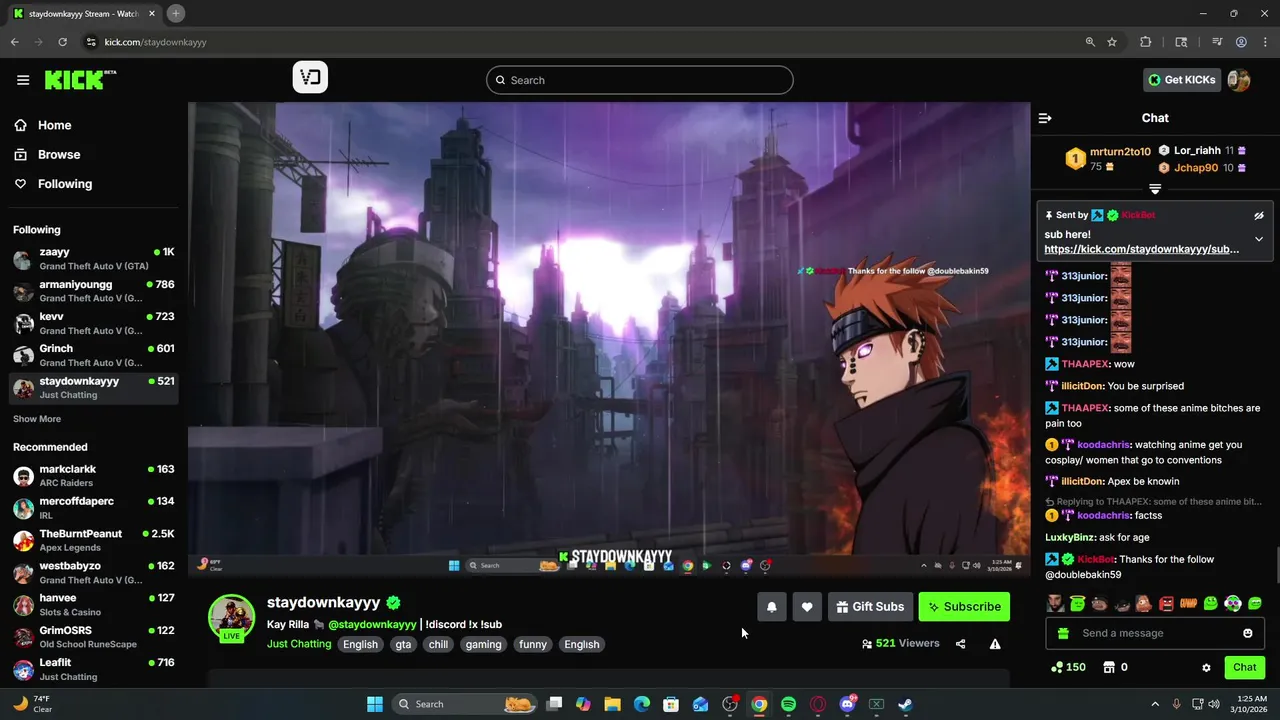Toggle the follow heart button

[807, 606]
